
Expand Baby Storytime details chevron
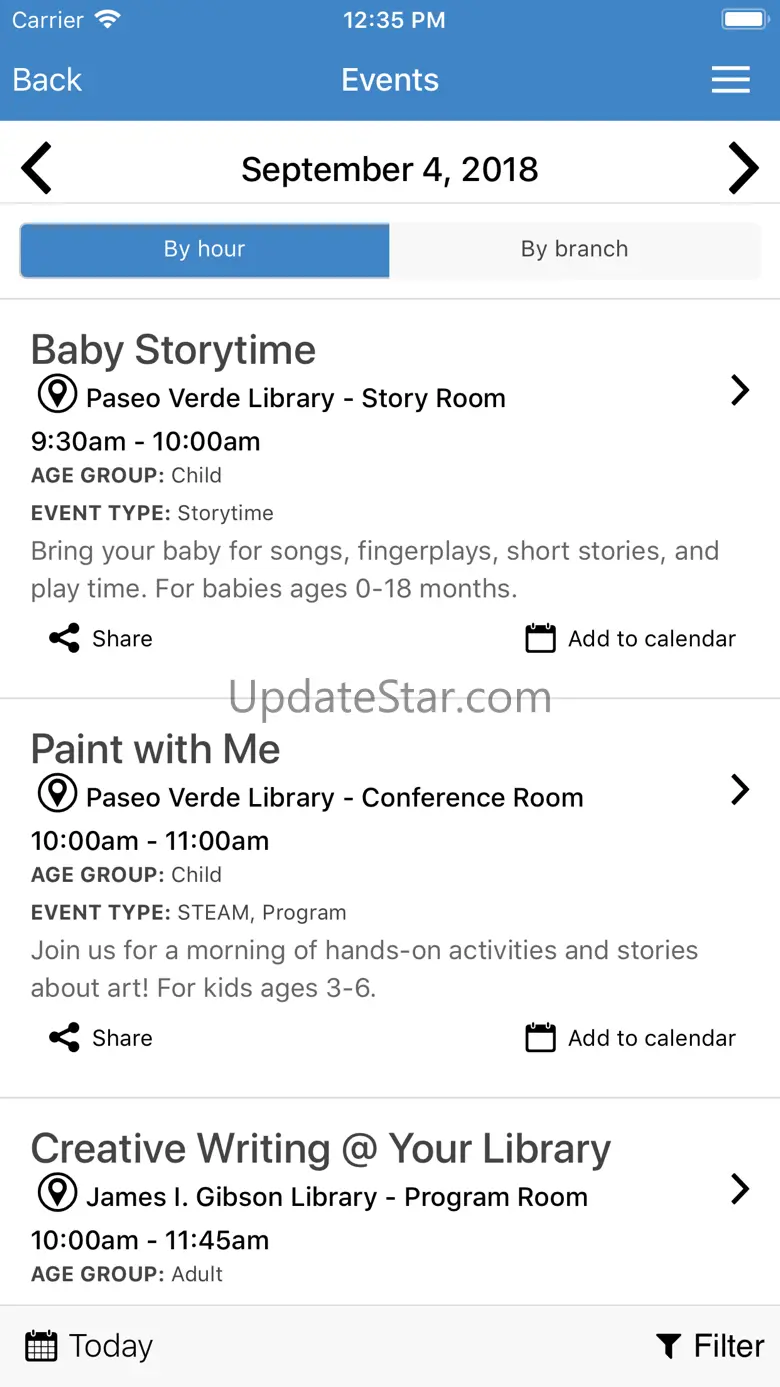(740, 390)
